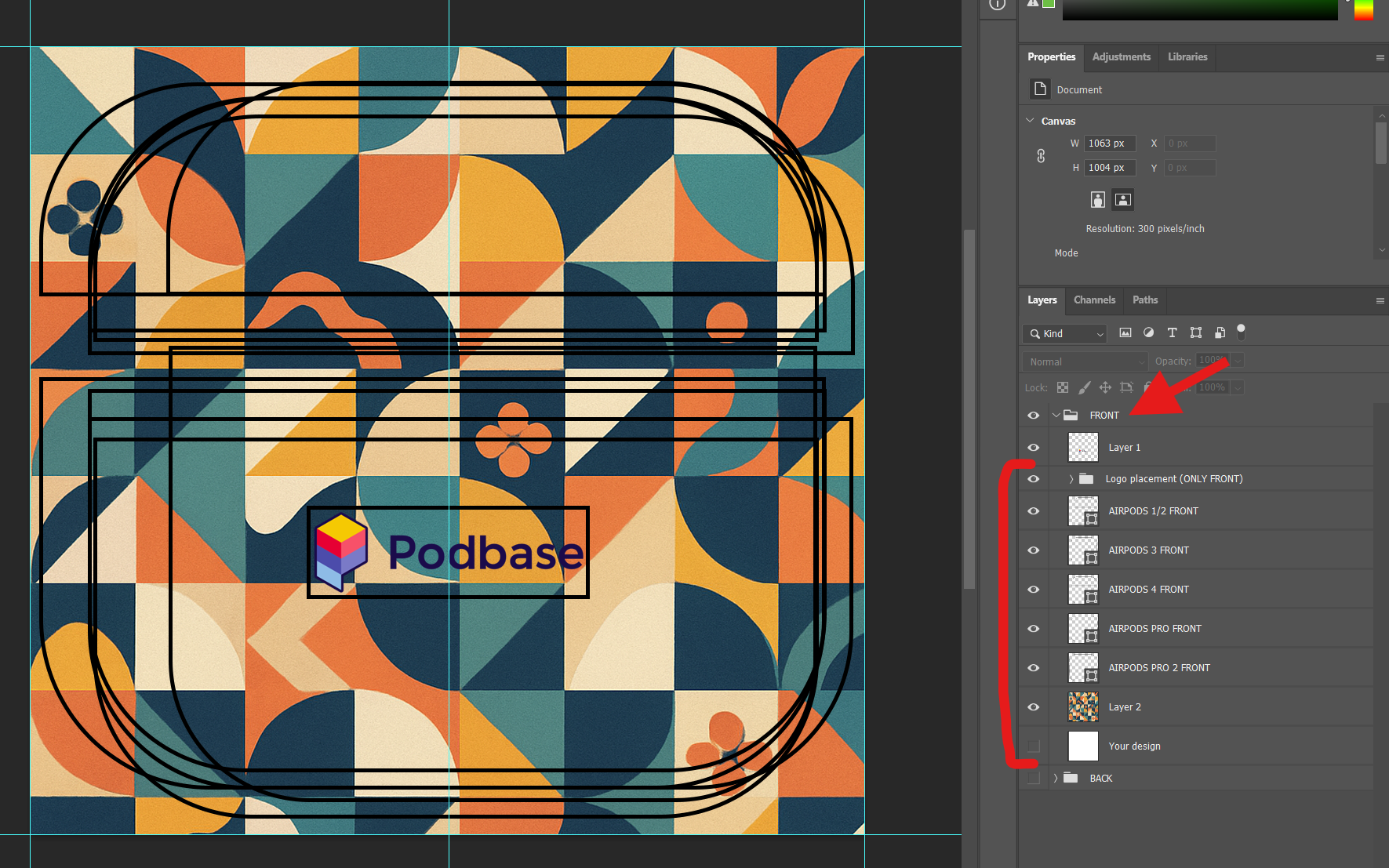The width and height of the screenshot is (1389, 868).
Task: Set canvas to portrait orientation
Action: pos(1098,200)
